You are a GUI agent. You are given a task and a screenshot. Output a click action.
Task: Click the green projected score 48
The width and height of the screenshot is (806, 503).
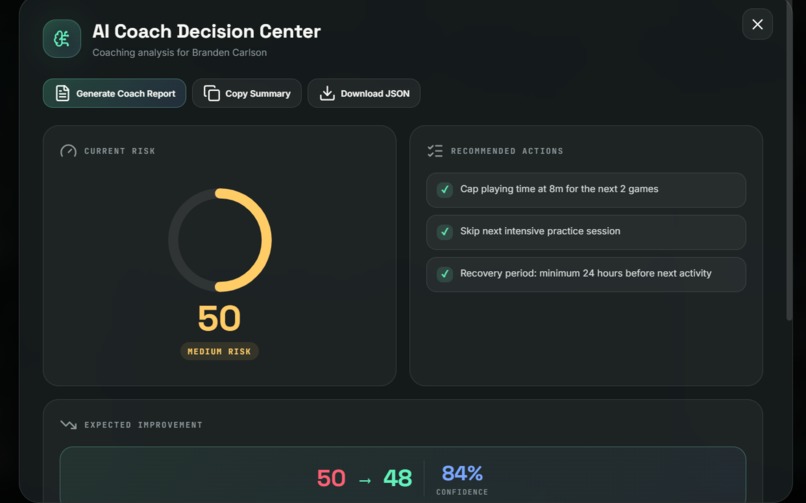pyautogui.click(x=397, y=478)
